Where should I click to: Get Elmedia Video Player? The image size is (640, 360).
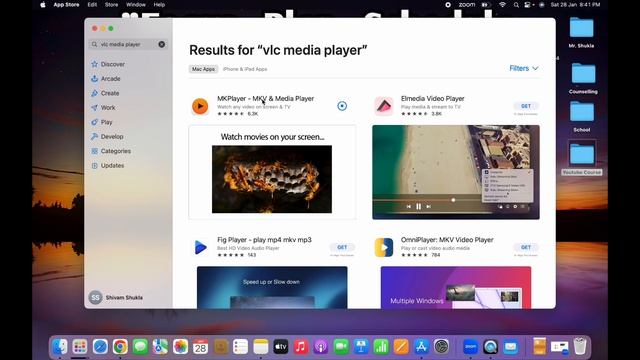pos(526,106)
